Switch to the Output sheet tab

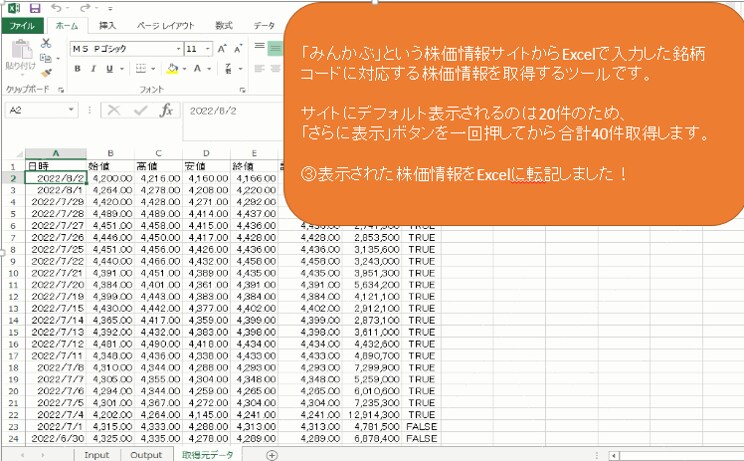146,455
